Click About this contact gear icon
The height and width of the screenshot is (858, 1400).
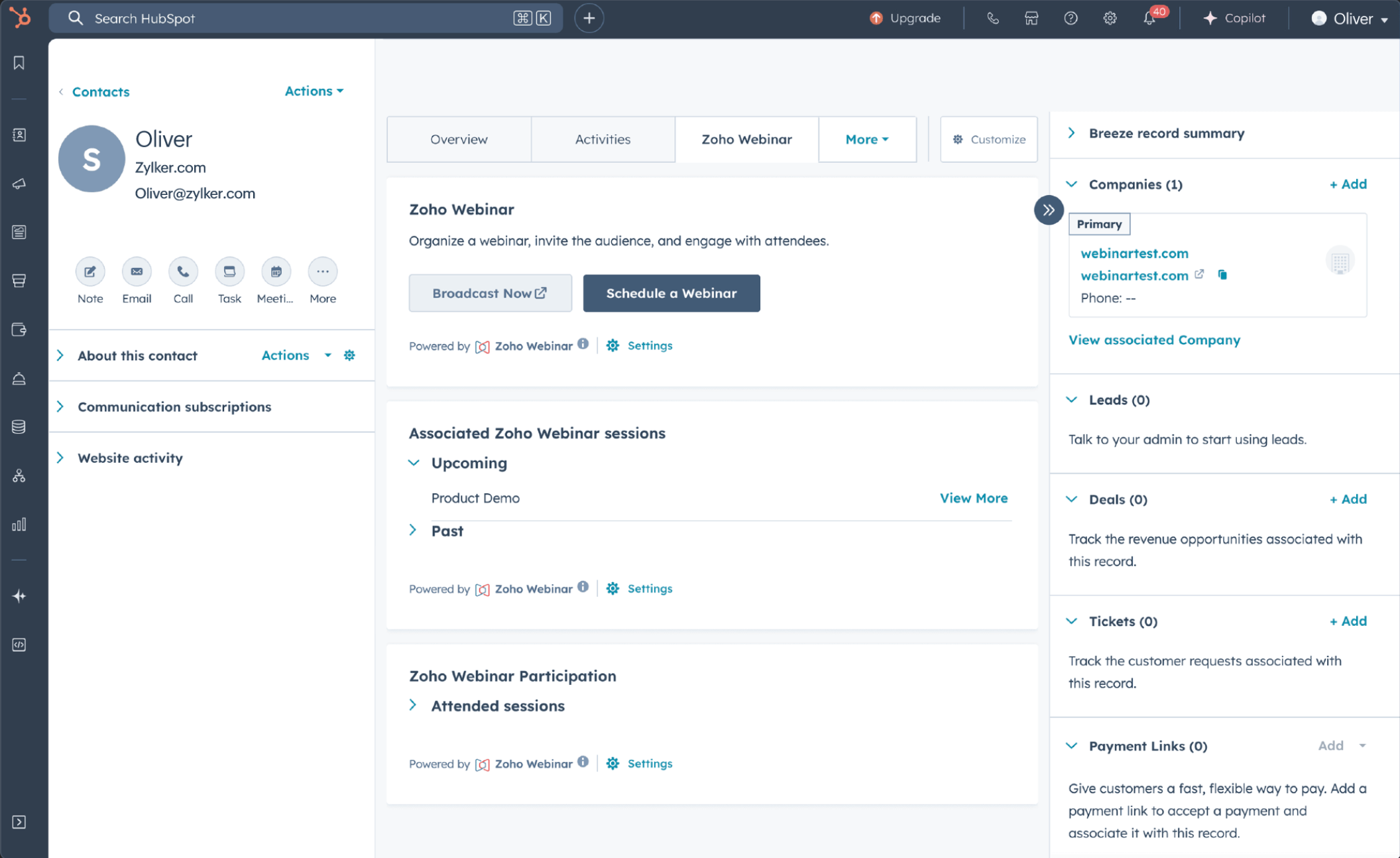pos(349,355)
